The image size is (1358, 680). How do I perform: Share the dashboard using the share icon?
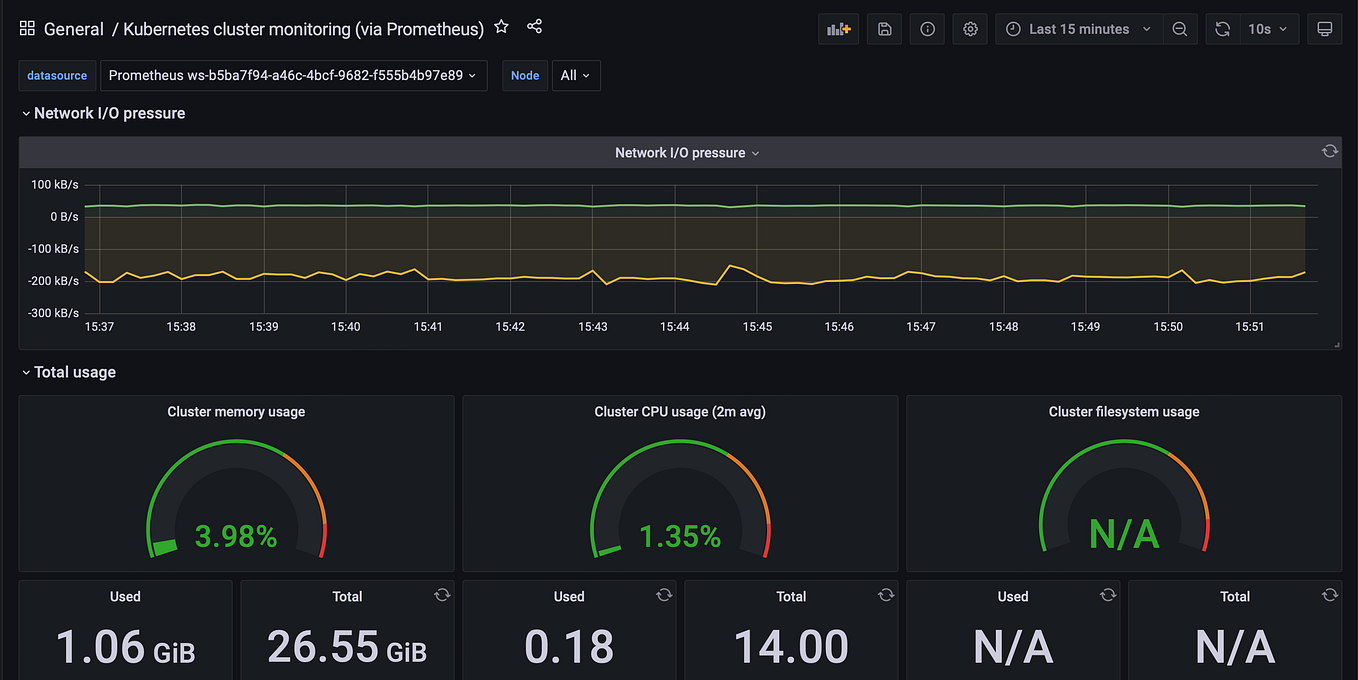(534, 27)
